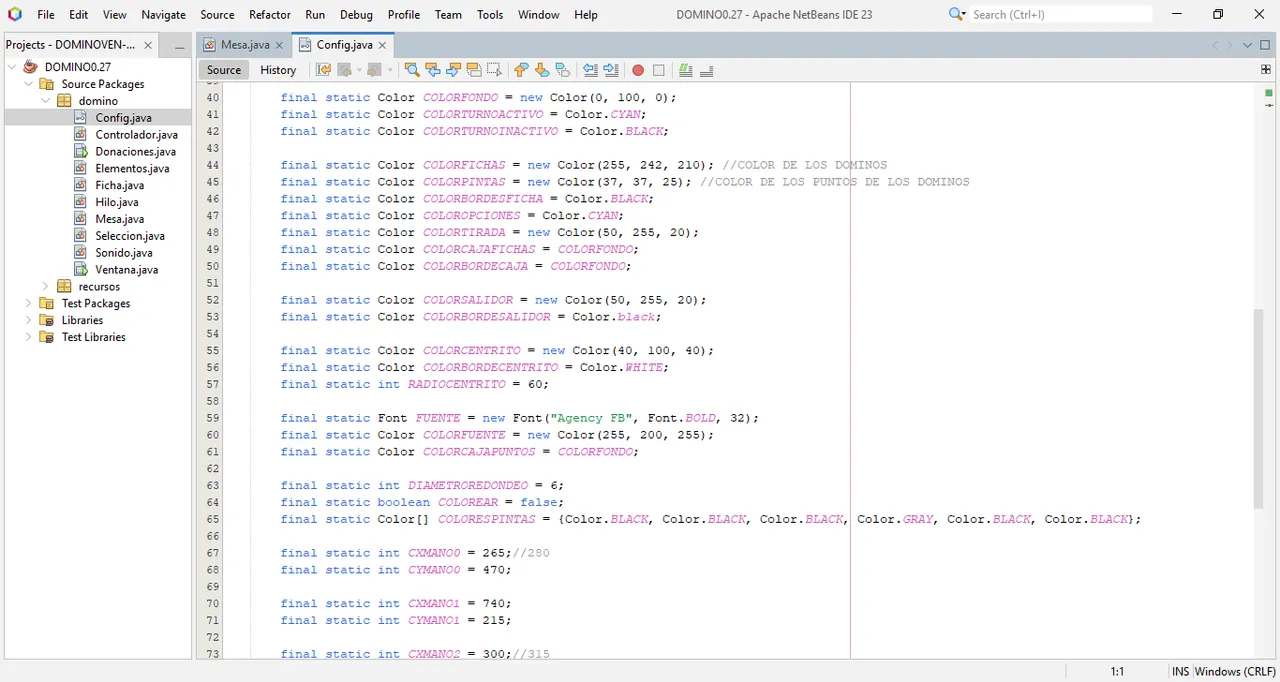Screen dimensions: 1280x682
Task: Toggle rectangular selection mode
Action: click(x=494, y=70)
